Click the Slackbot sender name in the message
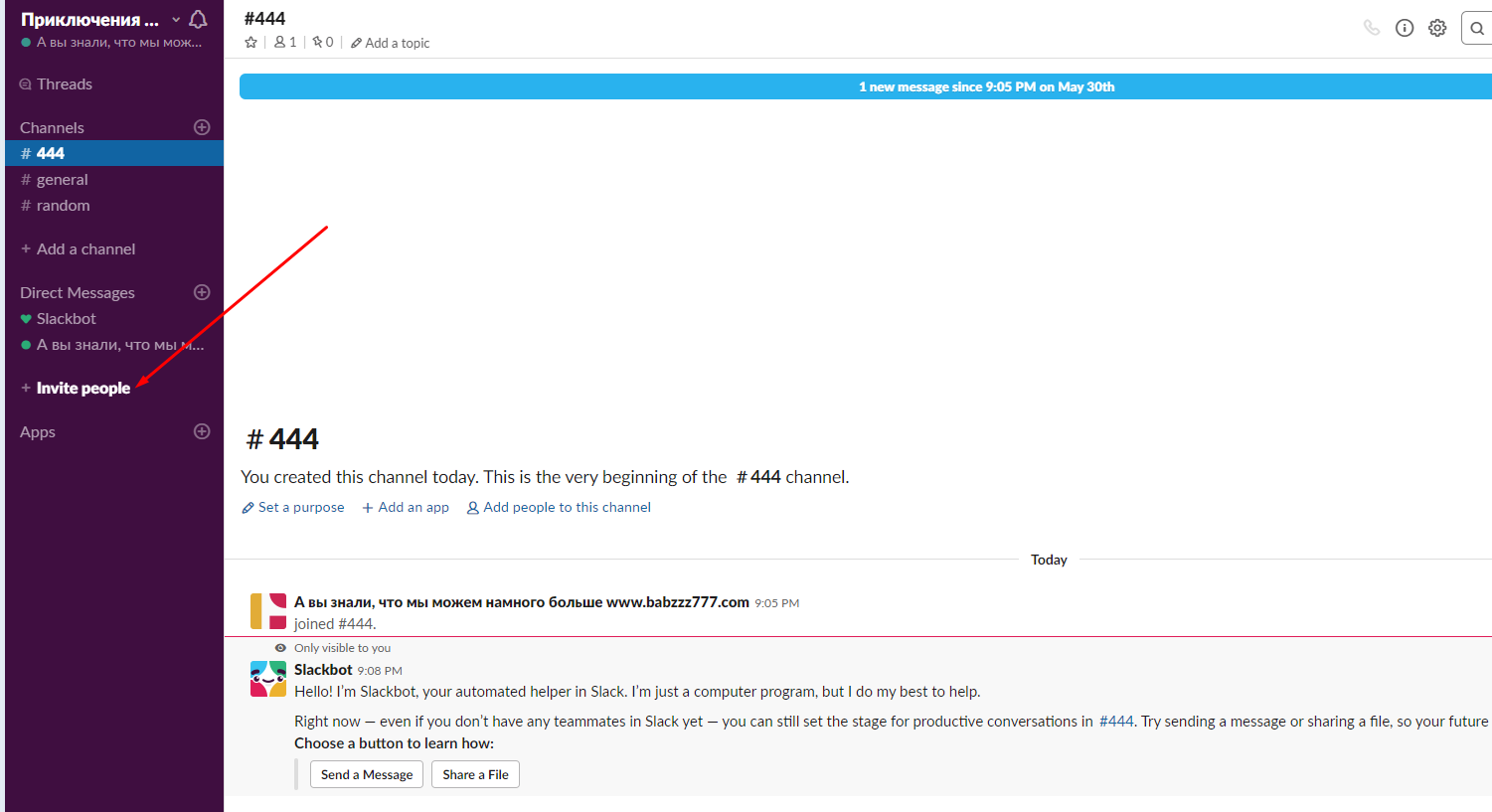This screenshot has height=812, width=1492. pos(323,670)
